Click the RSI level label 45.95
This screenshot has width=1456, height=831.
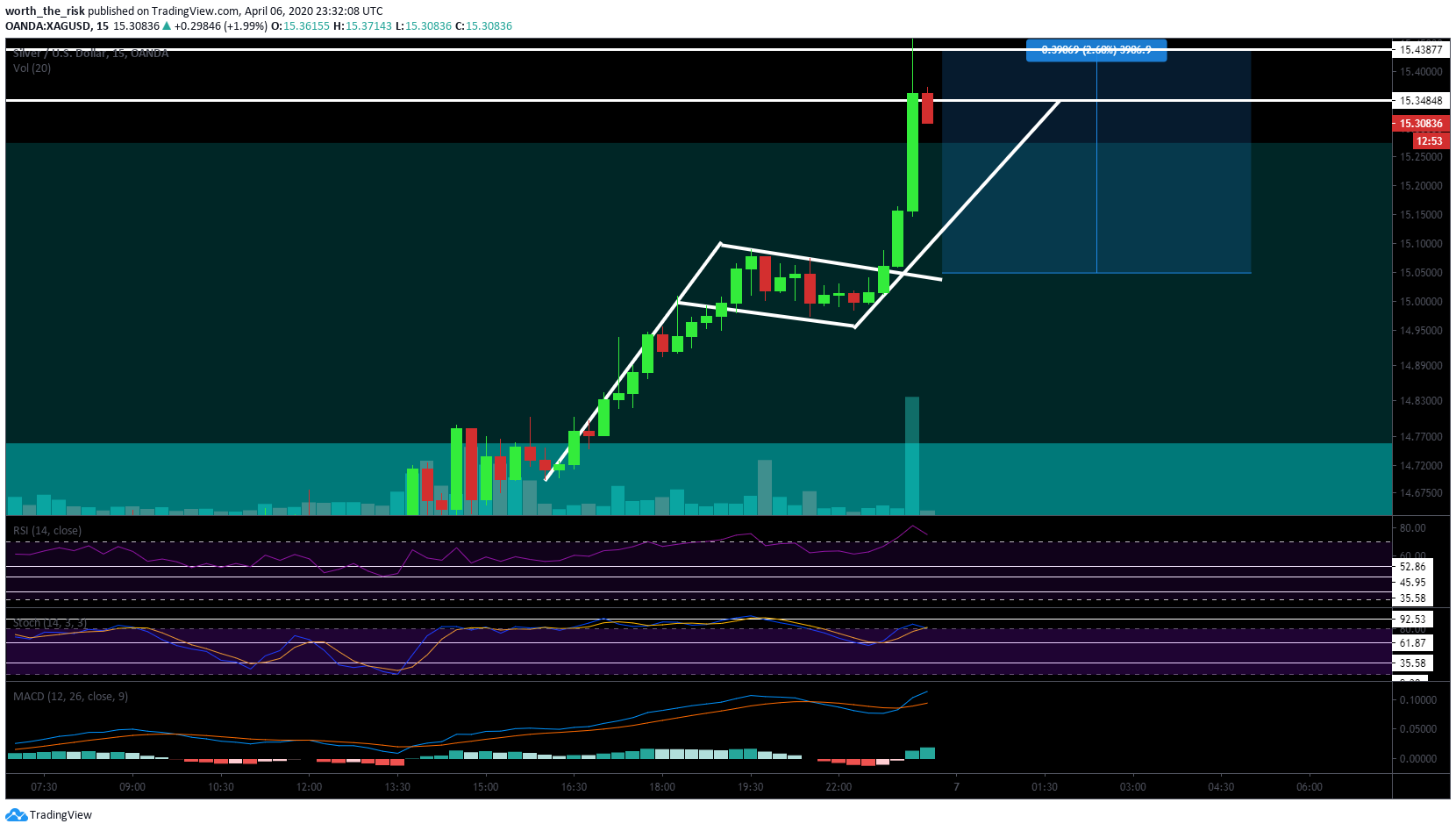(x=1413, y=583)
